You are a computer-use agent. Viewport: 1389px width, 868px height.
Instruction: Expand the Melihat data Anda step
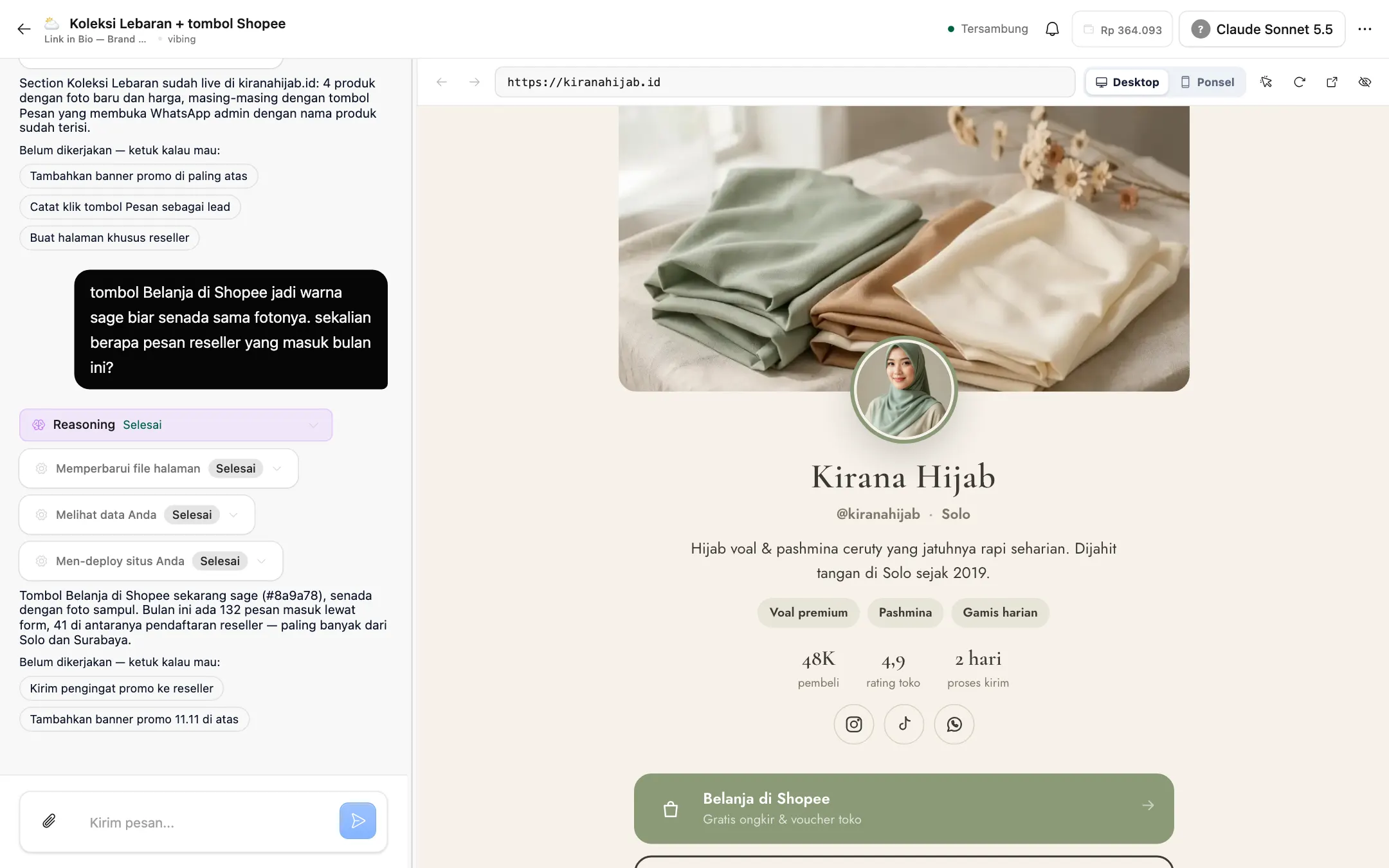pos(137,515)
